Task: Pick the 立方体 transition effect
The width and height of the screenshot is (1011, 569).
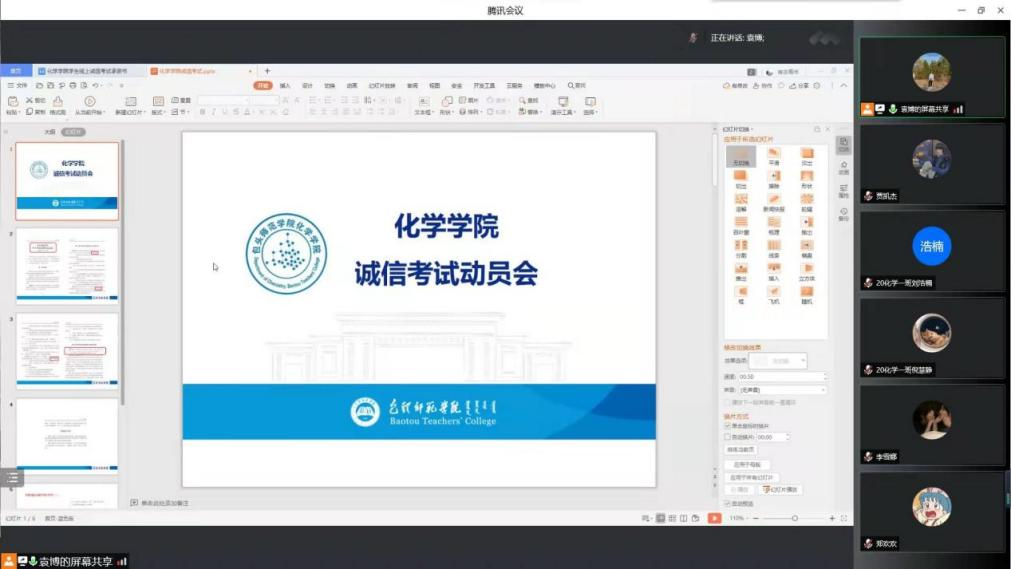Action: [x=806, y=270]
